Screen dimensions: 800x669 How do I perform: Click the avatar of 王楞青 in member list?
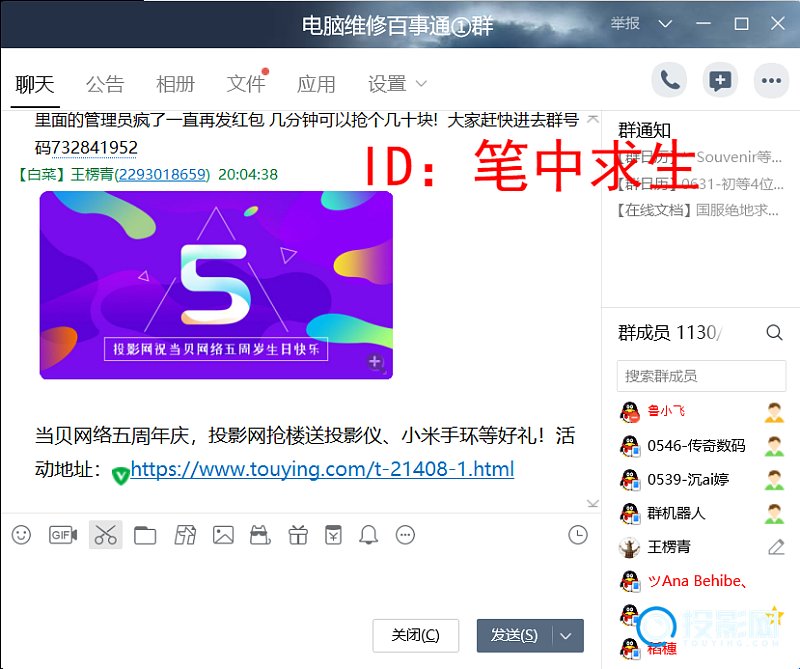pyautogui.click(x=630, y=547)
